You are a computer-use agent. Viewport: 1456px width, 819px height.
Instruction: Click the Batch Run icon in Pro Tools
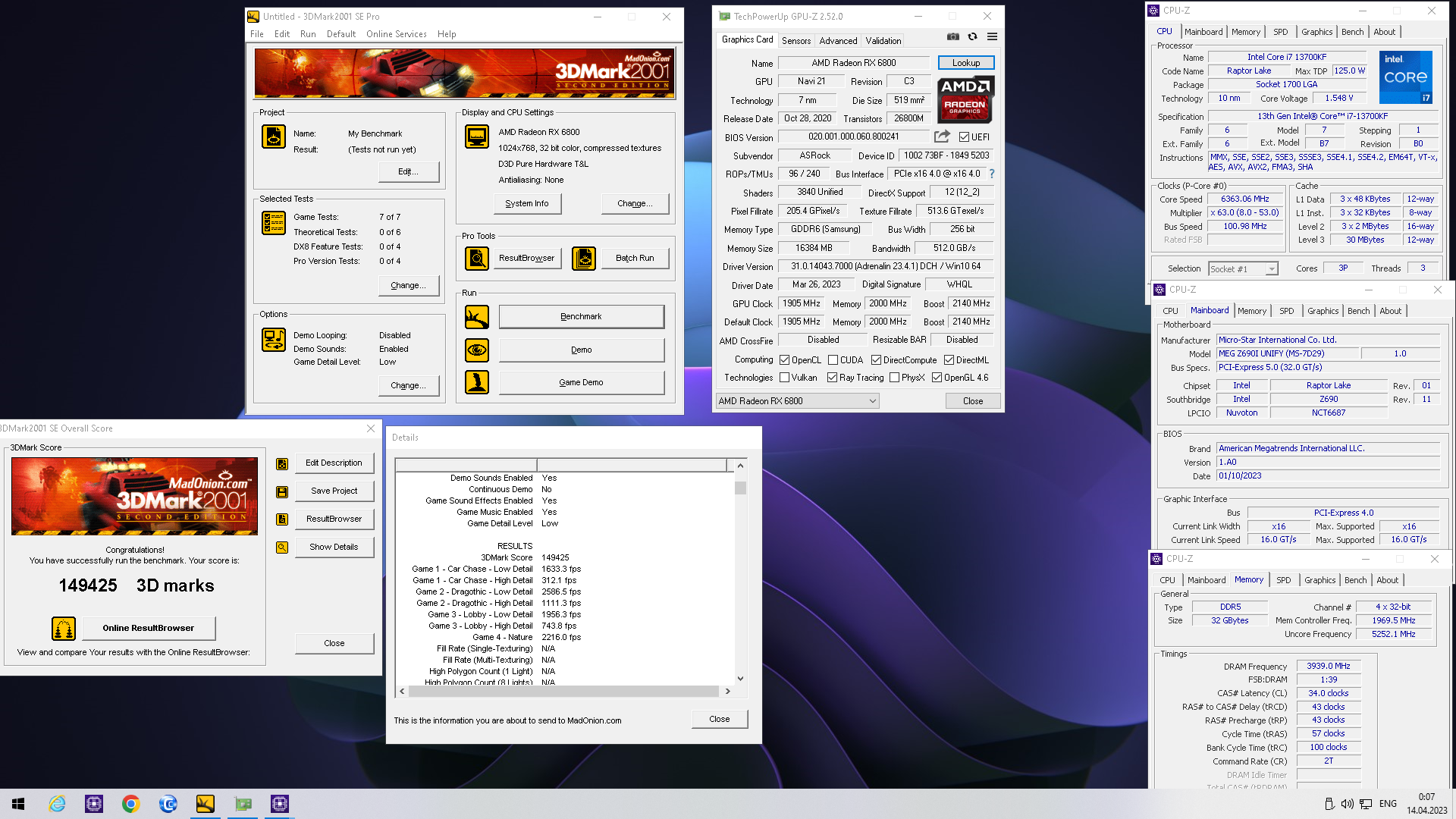(x=584, y=259)
